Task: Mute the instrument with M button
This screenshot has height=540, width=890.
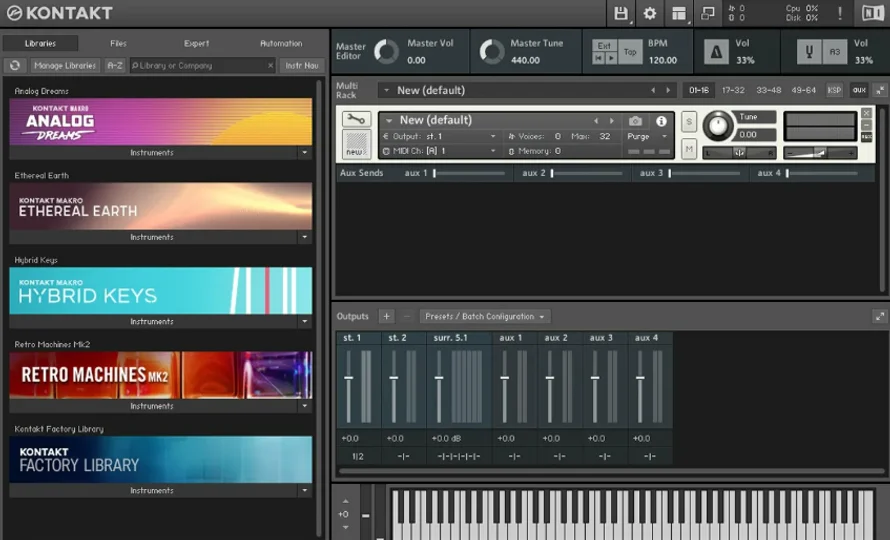Action: click(689, 149)
